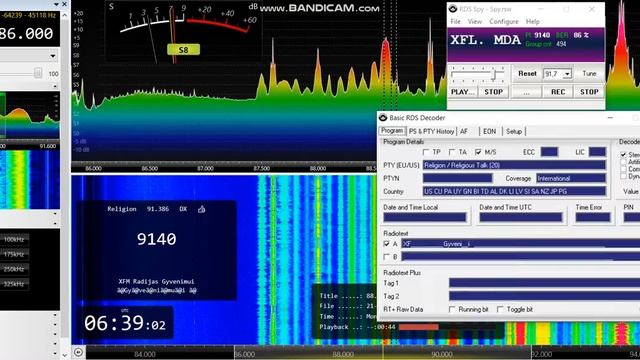This screenshot has width=640, height=360.
Task: Click the Radiotext B text field
Action: point(520,257)
